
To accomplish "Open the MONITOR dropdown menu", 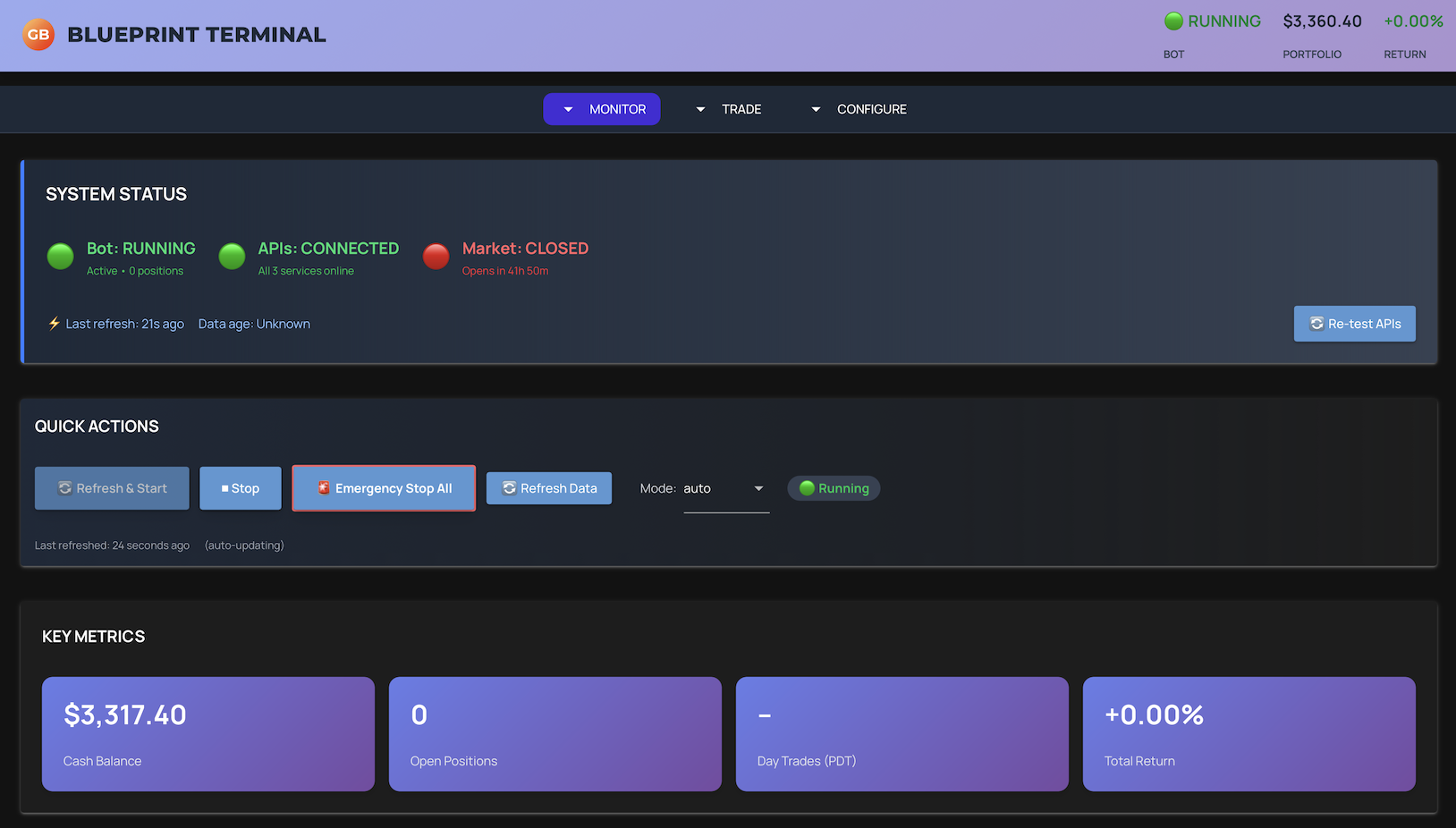I will tap(601, 109).
